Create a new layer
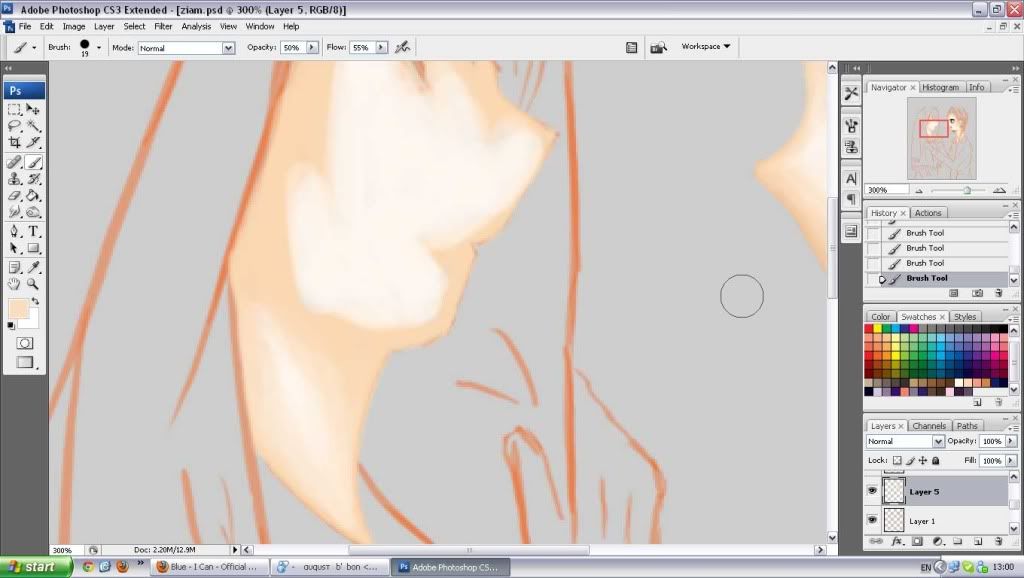Viewport: 1024px width, 578px height. coord(978,541)
